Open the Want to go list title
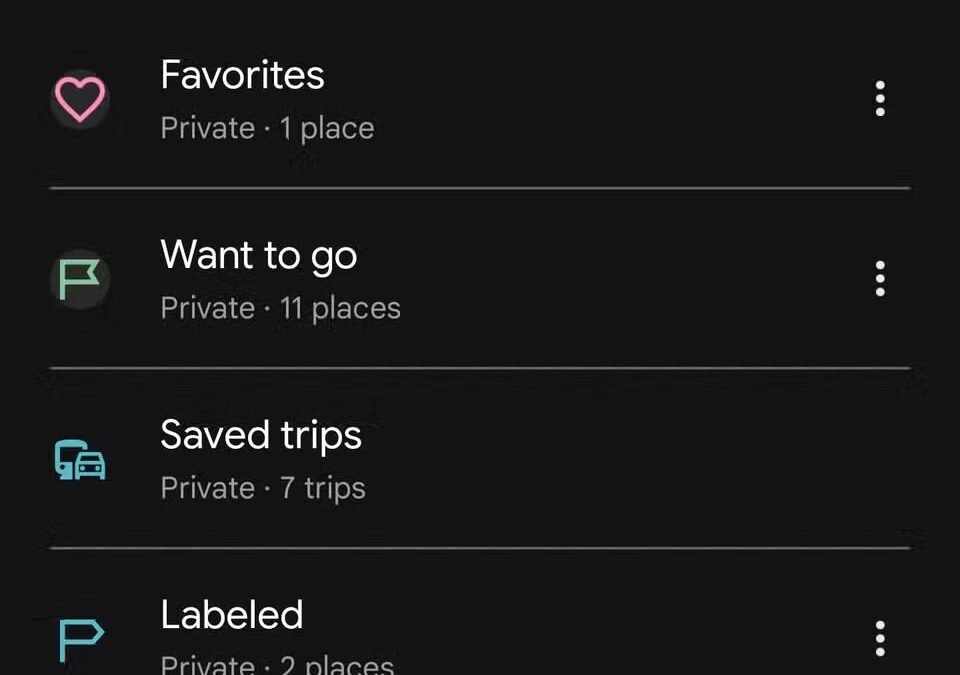960x675 pixels. tap(258, 256)
